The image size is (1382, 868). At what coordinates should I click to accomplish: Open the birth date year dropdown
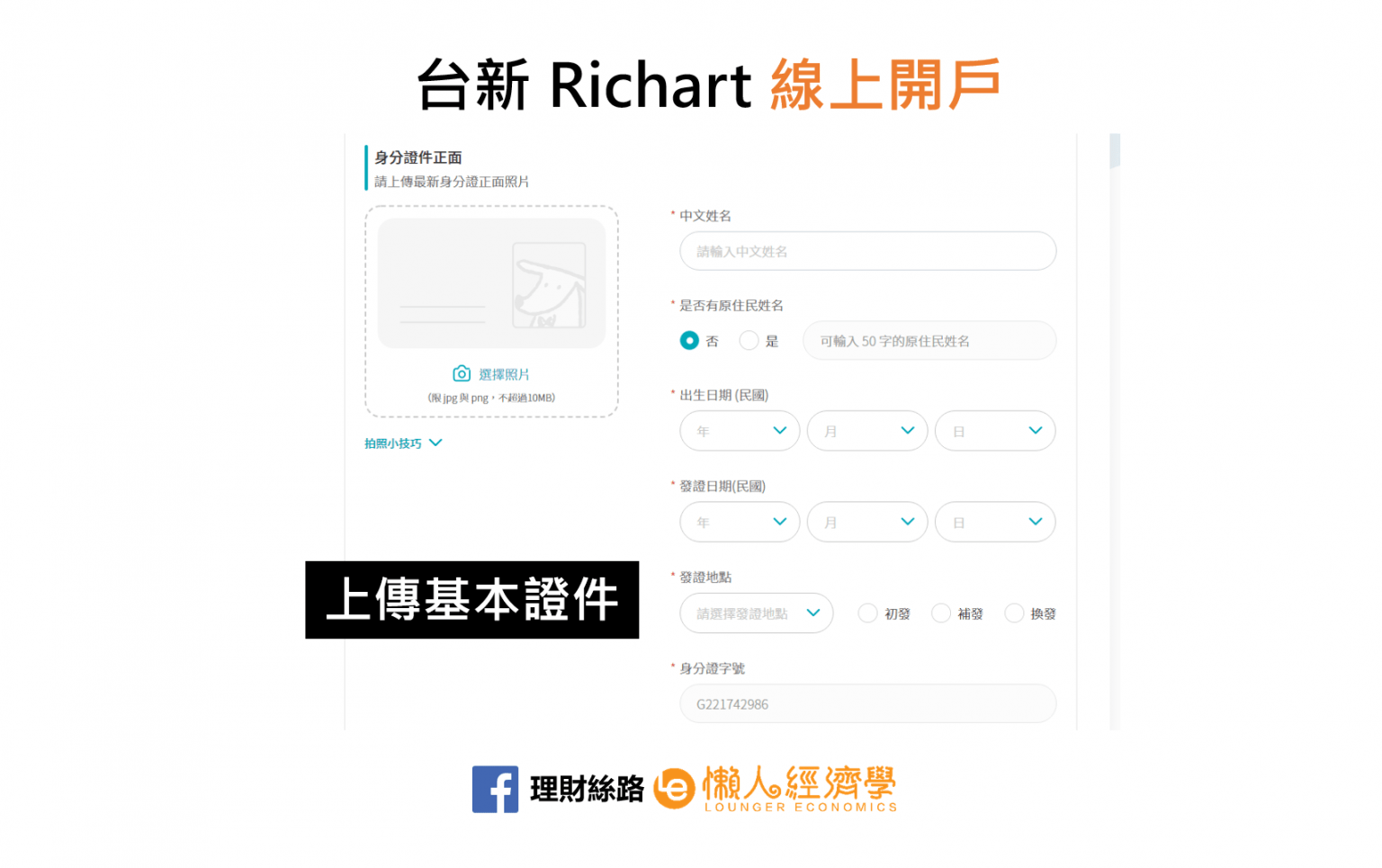740,431
